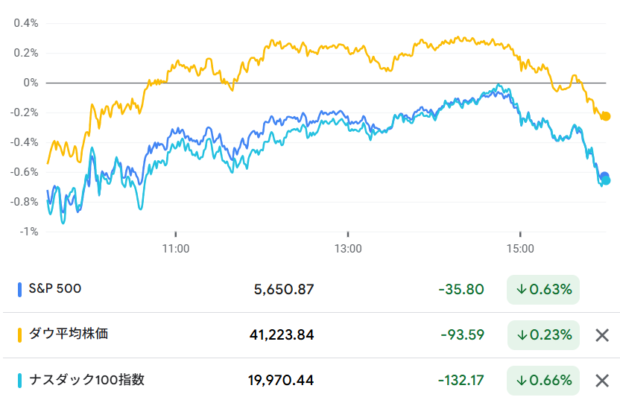
Task: Click the Dow ↓0.23% change badge
Action: tap(543, 335)
